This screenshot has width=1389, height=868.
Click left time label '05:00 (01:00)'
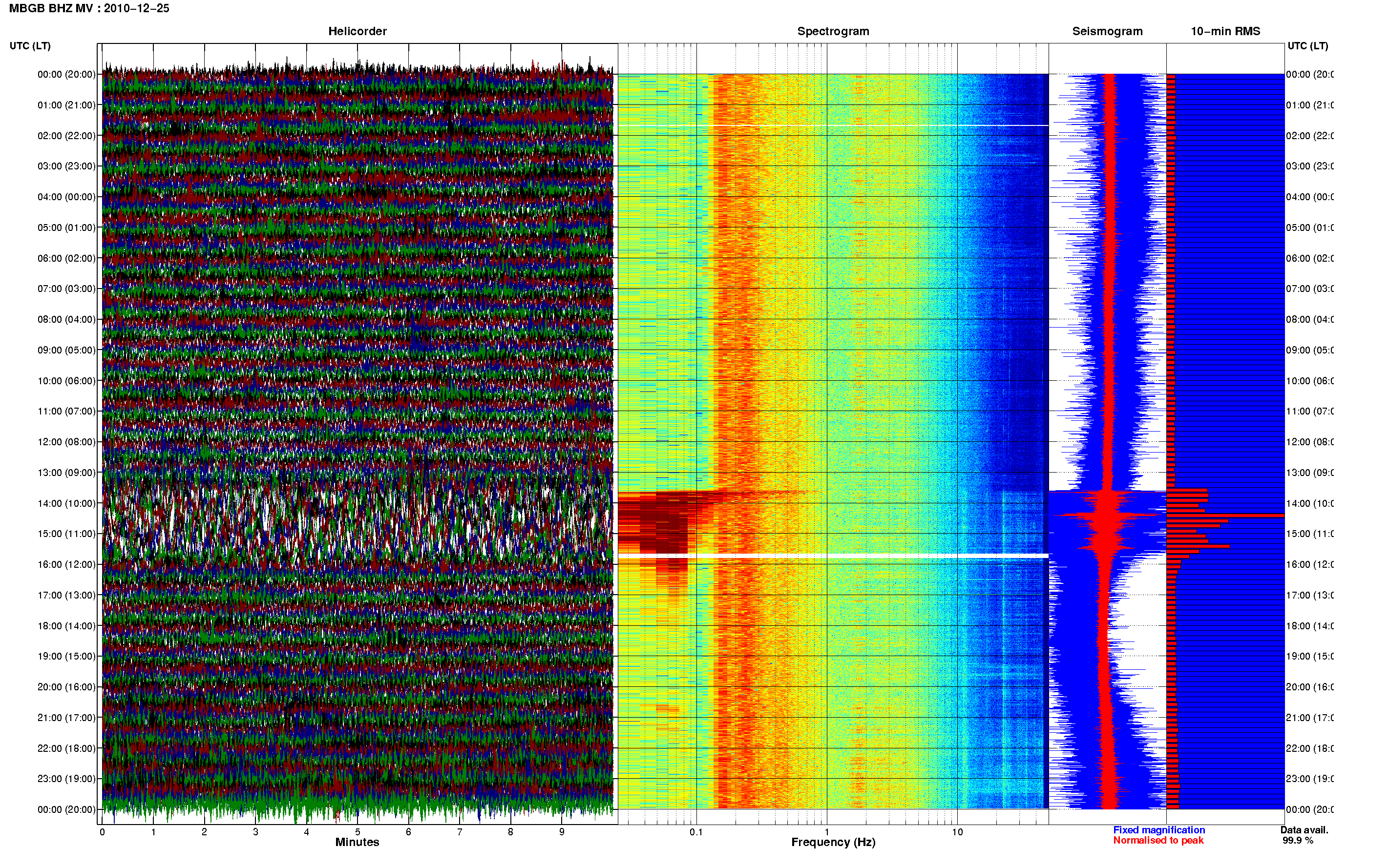tap(66, 227)
